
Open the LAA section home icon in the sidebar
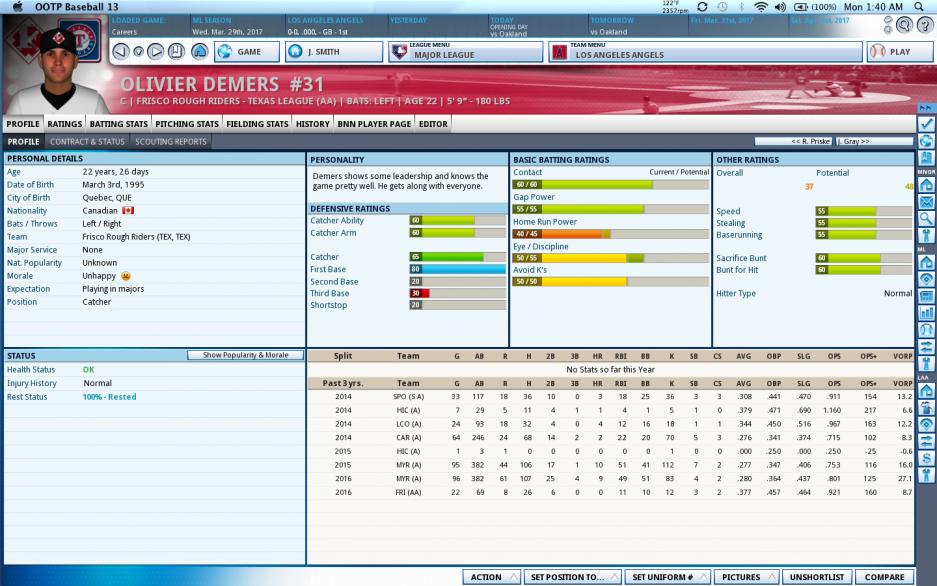926,391
